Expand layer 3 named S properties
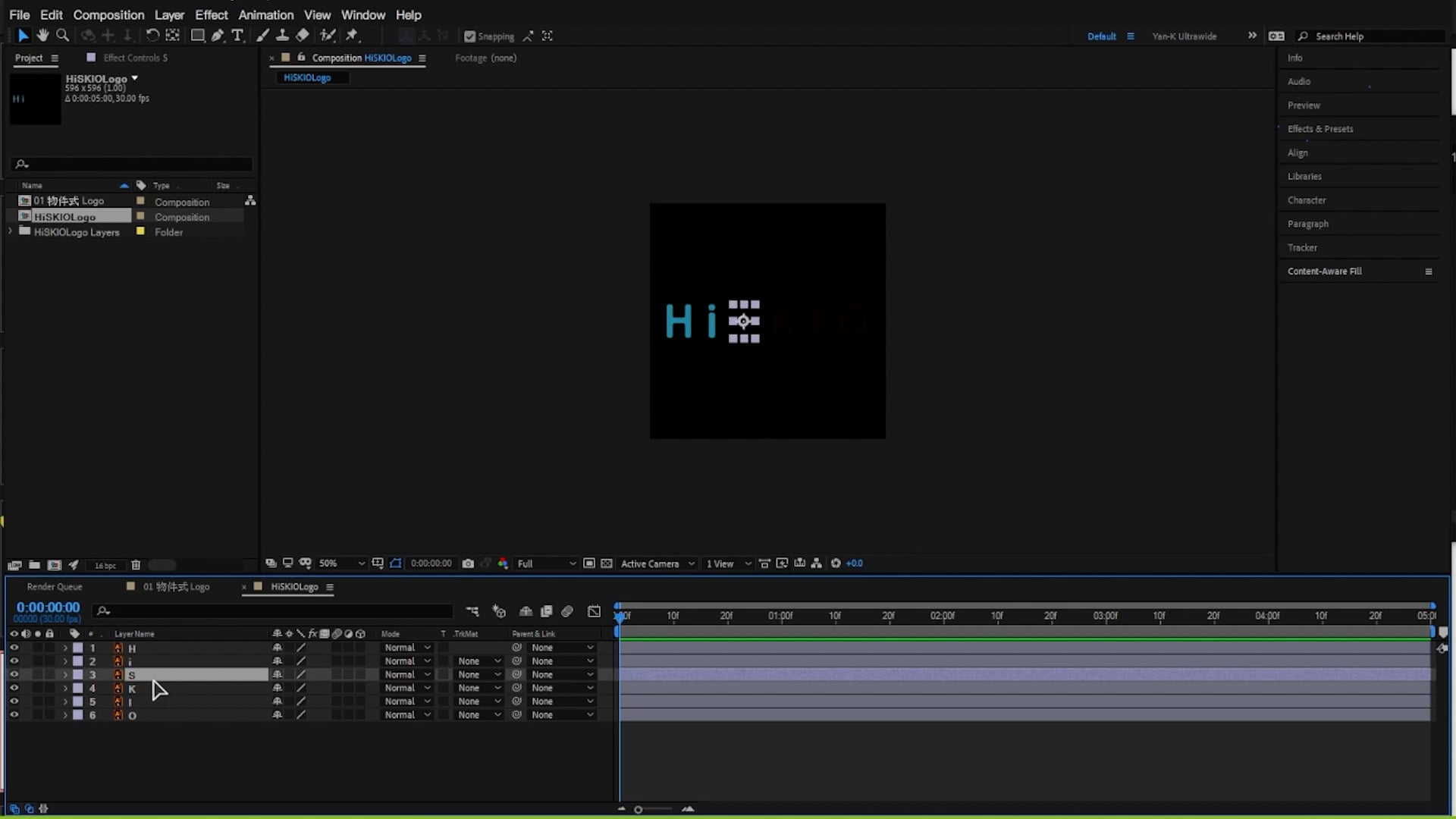 [64, 674]
